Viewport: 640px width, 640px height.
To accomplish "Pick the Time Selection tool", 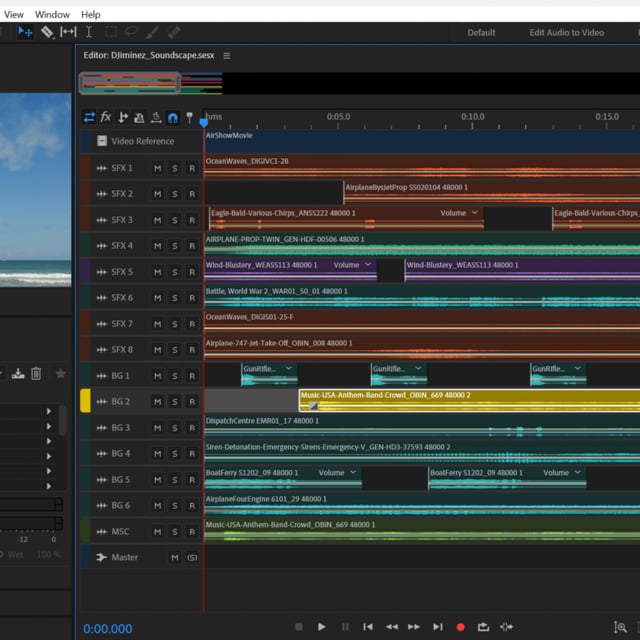I will click(x=89, y=32).
